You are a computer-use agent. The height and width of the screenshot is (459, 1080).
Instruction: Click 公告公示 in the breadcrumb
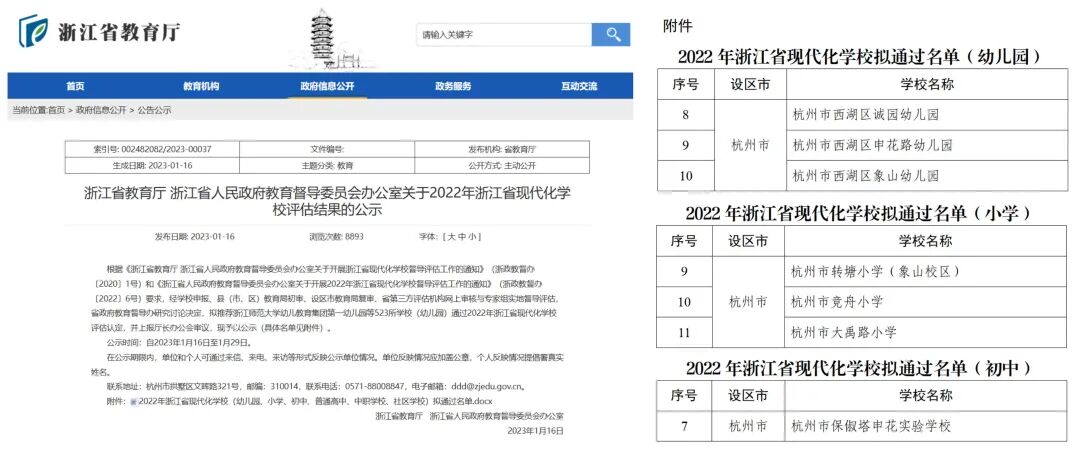point(154,110)
